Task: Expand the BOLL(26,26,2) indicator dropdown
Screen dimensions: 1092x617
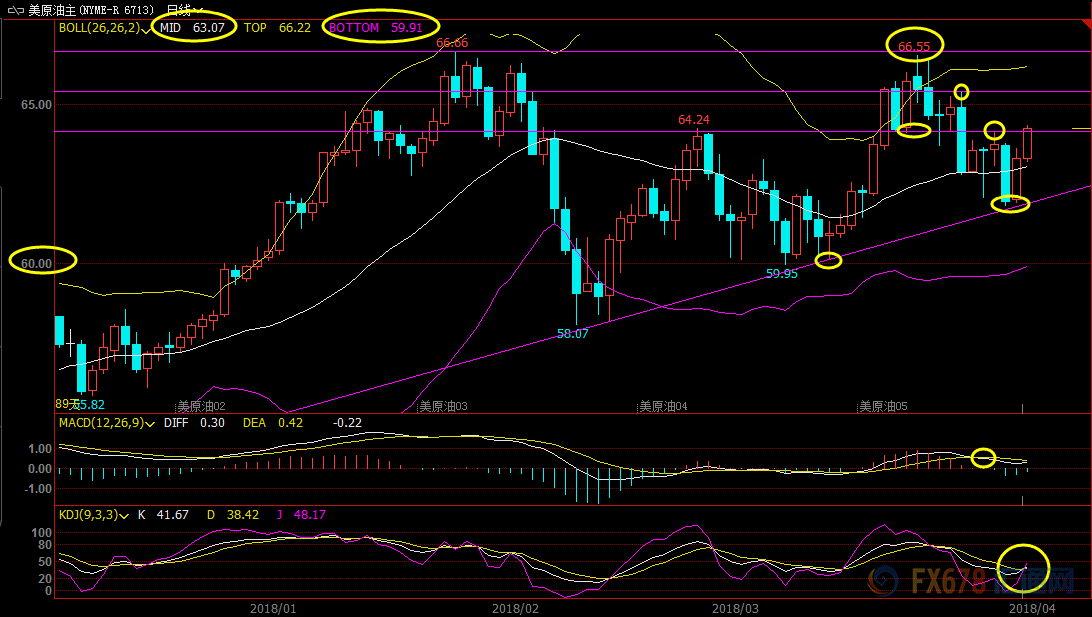Action: (150, 28)
